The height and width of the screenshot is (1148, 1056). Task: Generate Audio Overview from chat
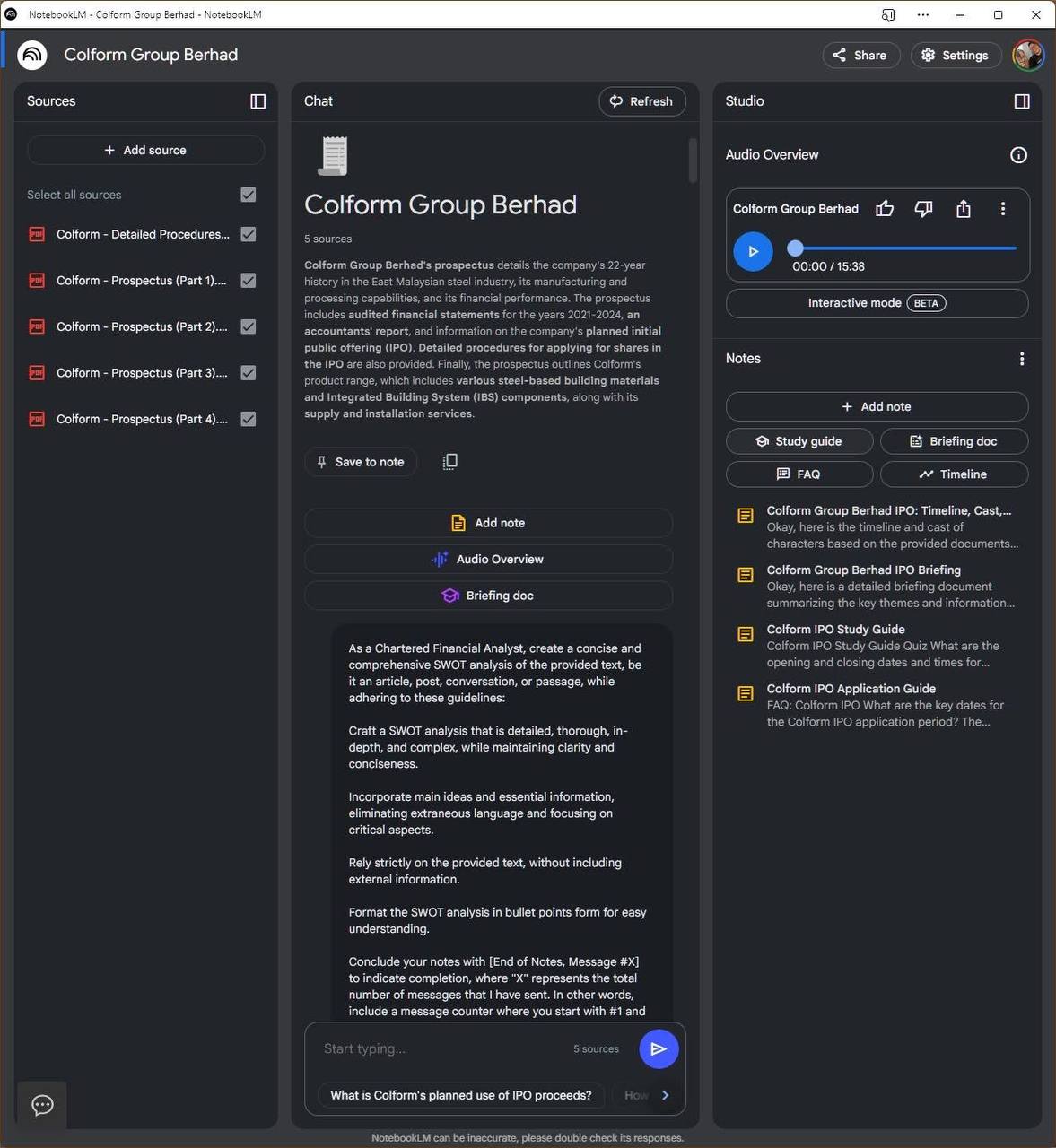[488, 559]
